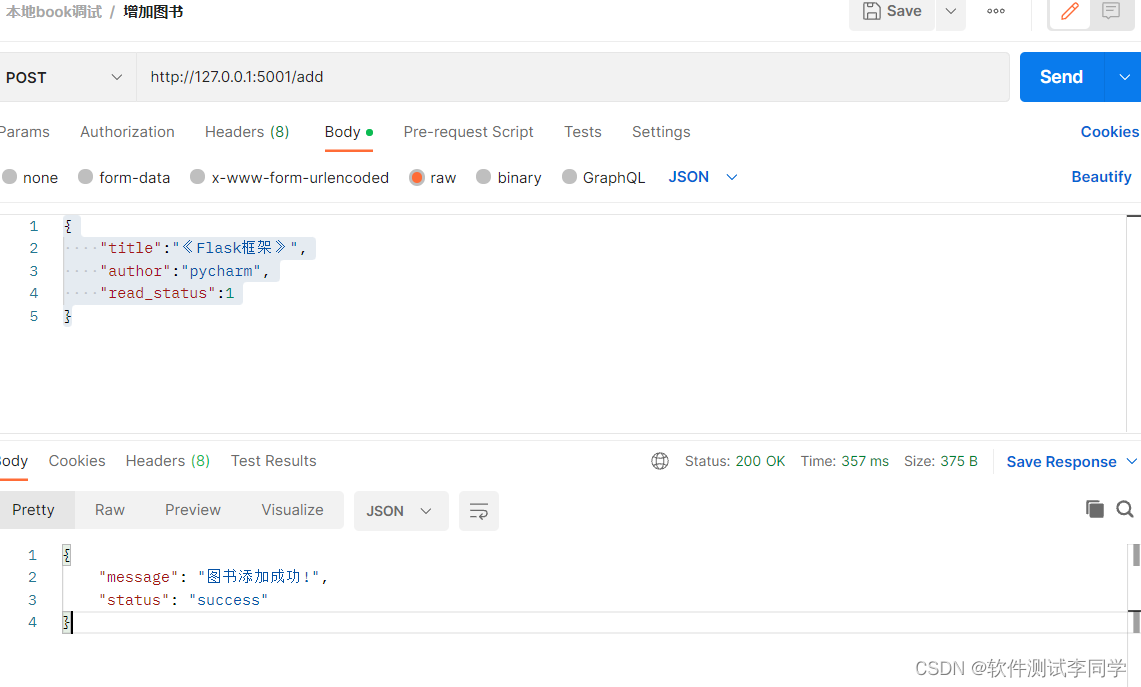Click the "message" line in response
The width and height of the screenshot is (1141, 687).
tap(213, 577)
